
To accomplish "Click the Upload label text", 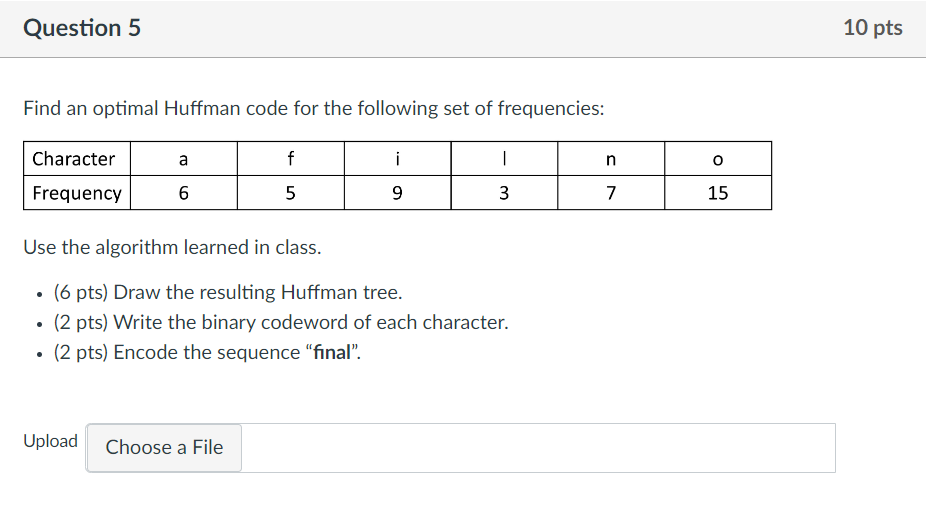I will tap(50, 441).
